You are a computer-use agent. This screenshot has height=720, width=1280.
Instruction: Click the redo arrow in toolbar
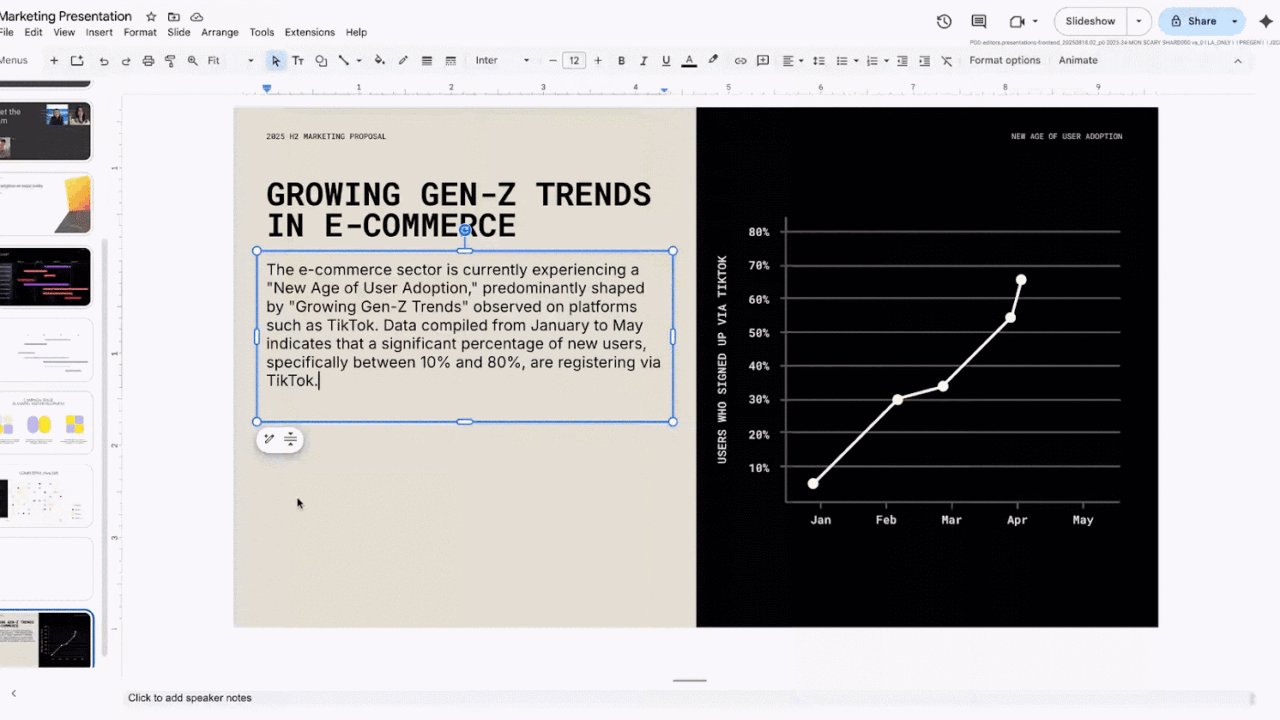pos(126,61)
